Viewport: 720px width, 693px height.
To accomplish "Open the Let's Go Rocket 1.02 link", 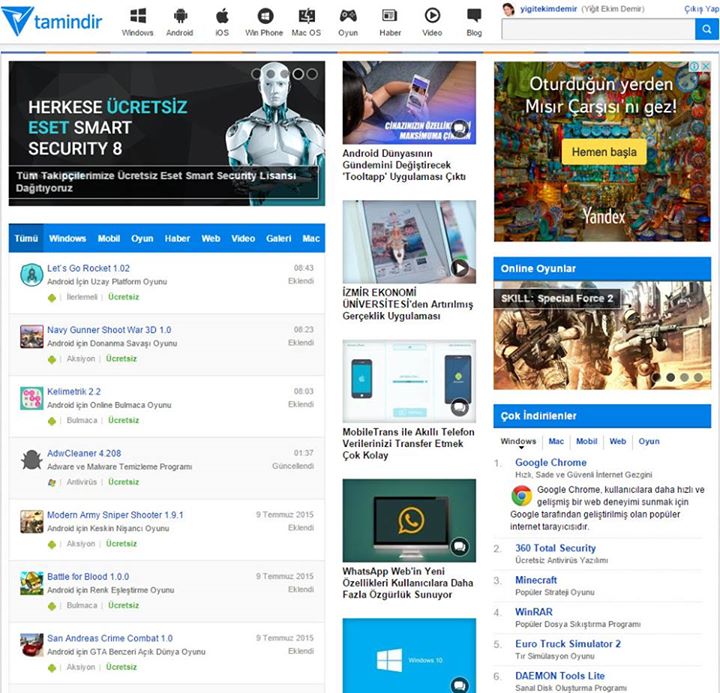I will (89, 268).
